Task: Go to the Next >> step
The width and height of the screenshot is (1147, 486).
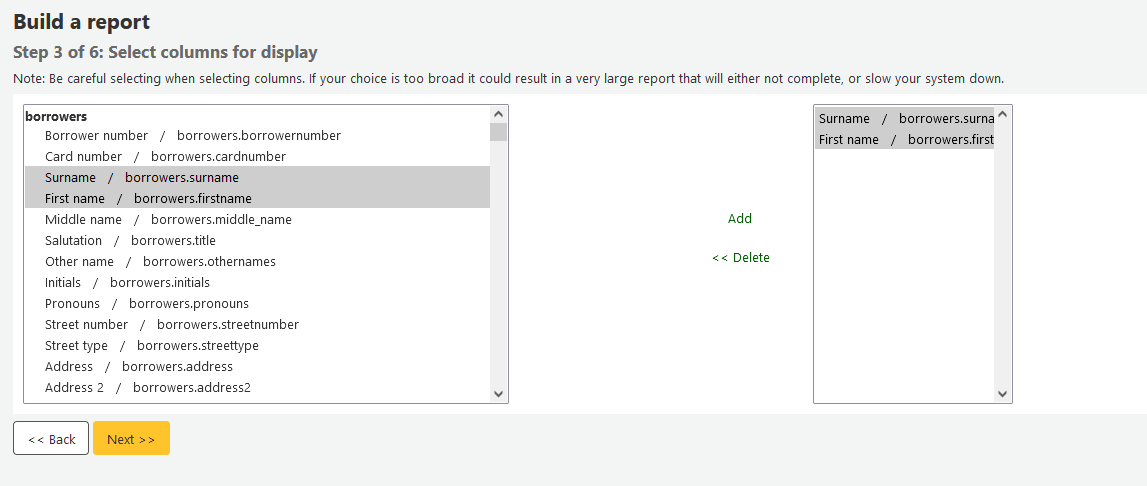Action: (131, 439)
